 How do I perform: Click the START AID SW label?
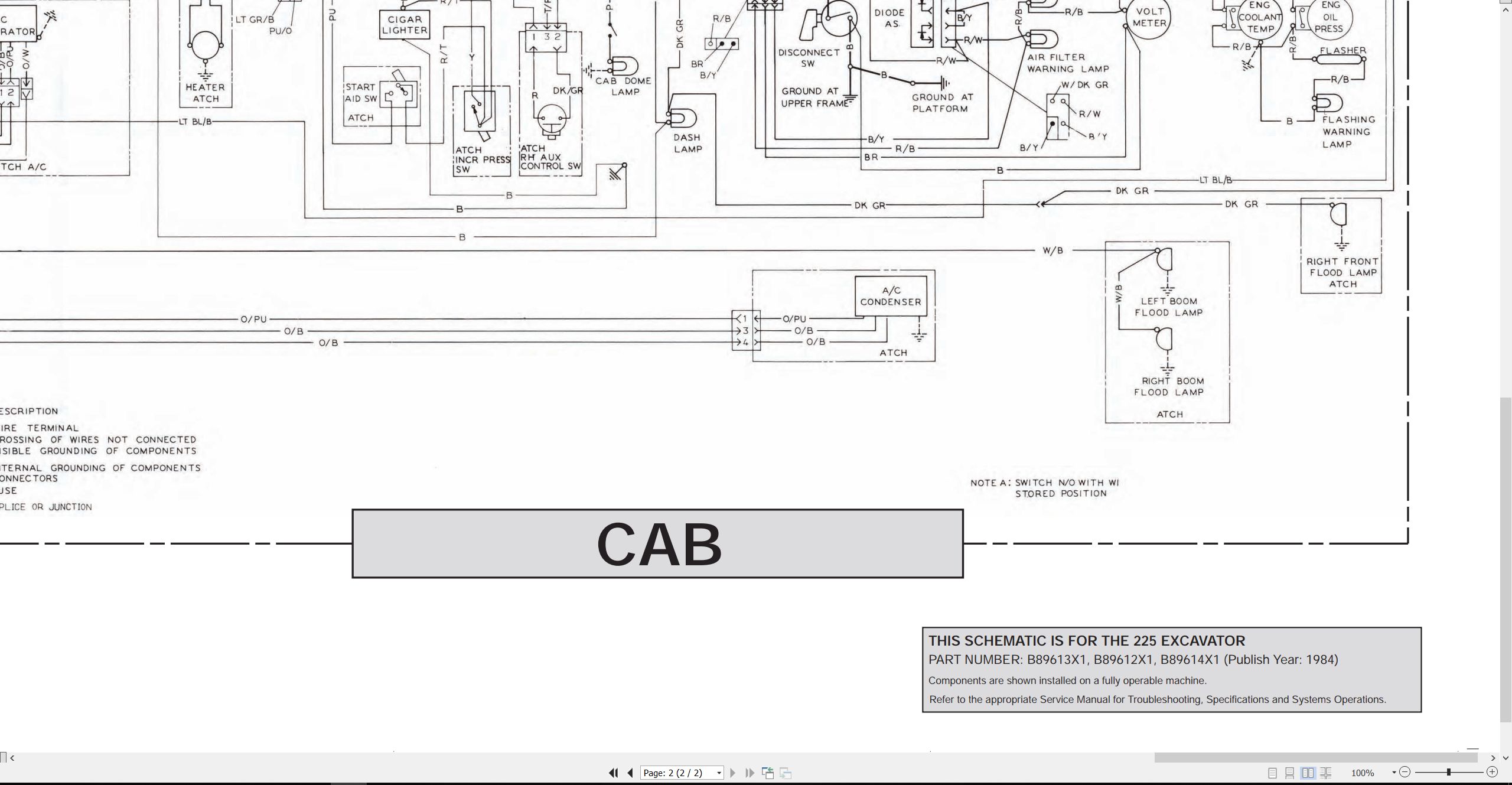pyautogui.click(x=361, y=93)
